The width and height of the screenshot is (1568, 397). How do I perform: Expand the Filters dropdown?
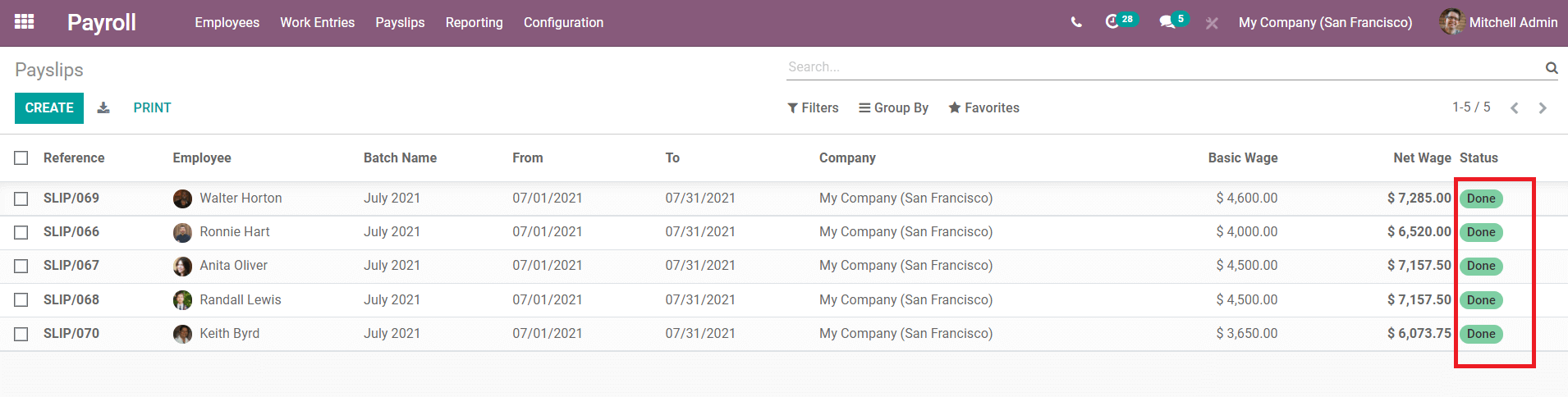(813, 107)
